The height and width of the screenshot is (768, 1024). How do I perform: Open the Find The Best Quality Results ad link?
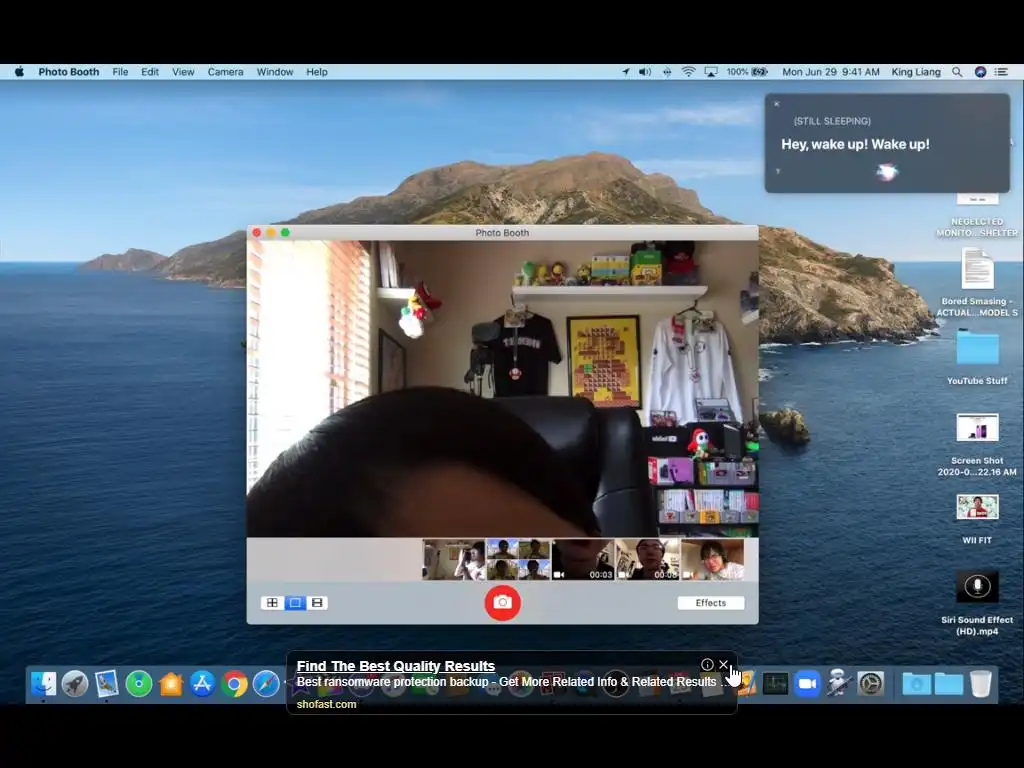tap(396, 666)
